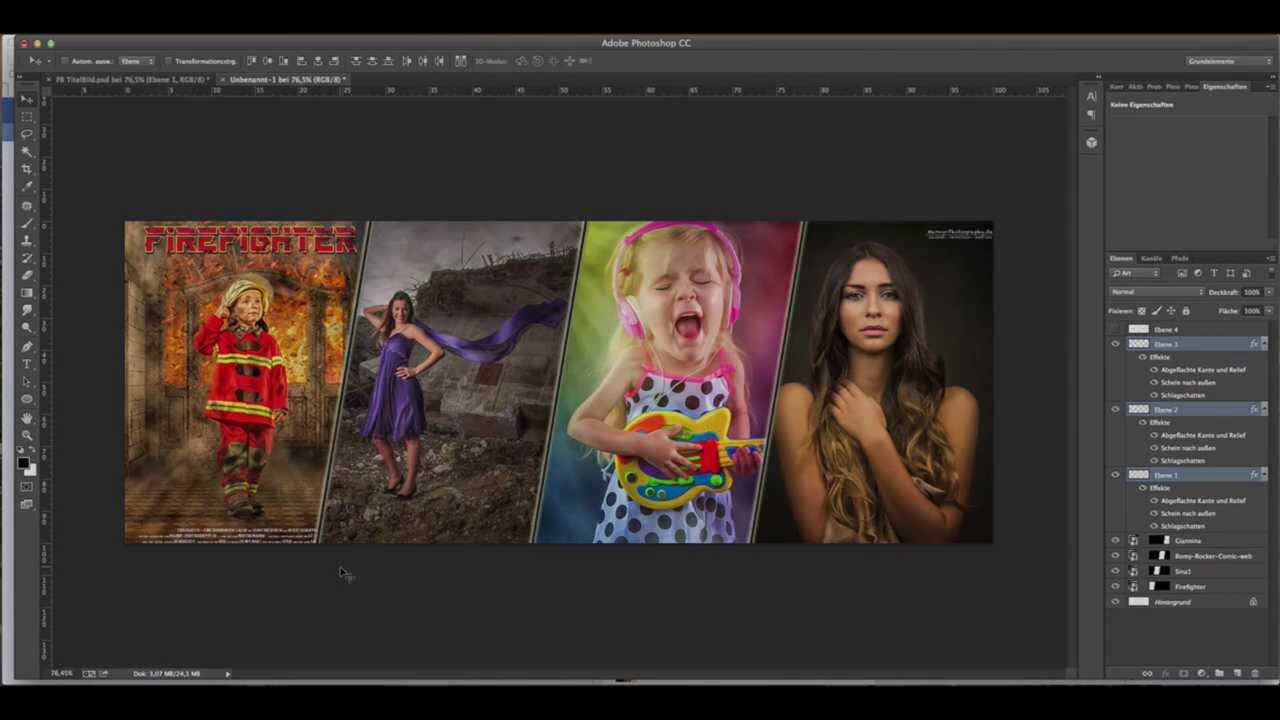Select the Path Selection tool
Image resolution: width=1280 pixels, height=720 pixels.
coord(27,382)
